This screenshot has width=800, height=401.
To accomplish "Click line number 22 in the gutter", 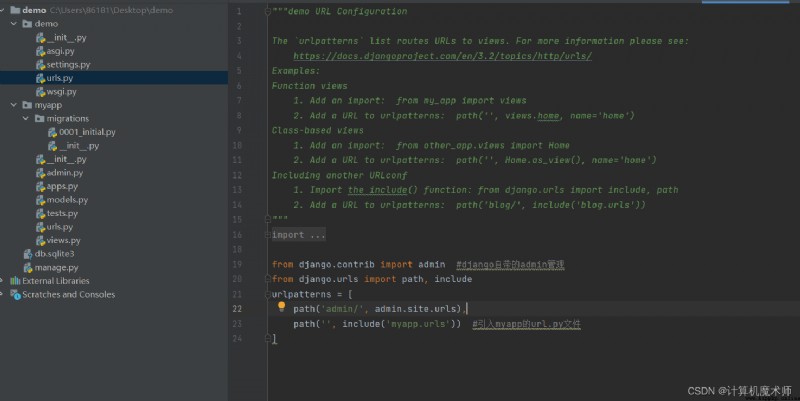I will tap(237, 309).
